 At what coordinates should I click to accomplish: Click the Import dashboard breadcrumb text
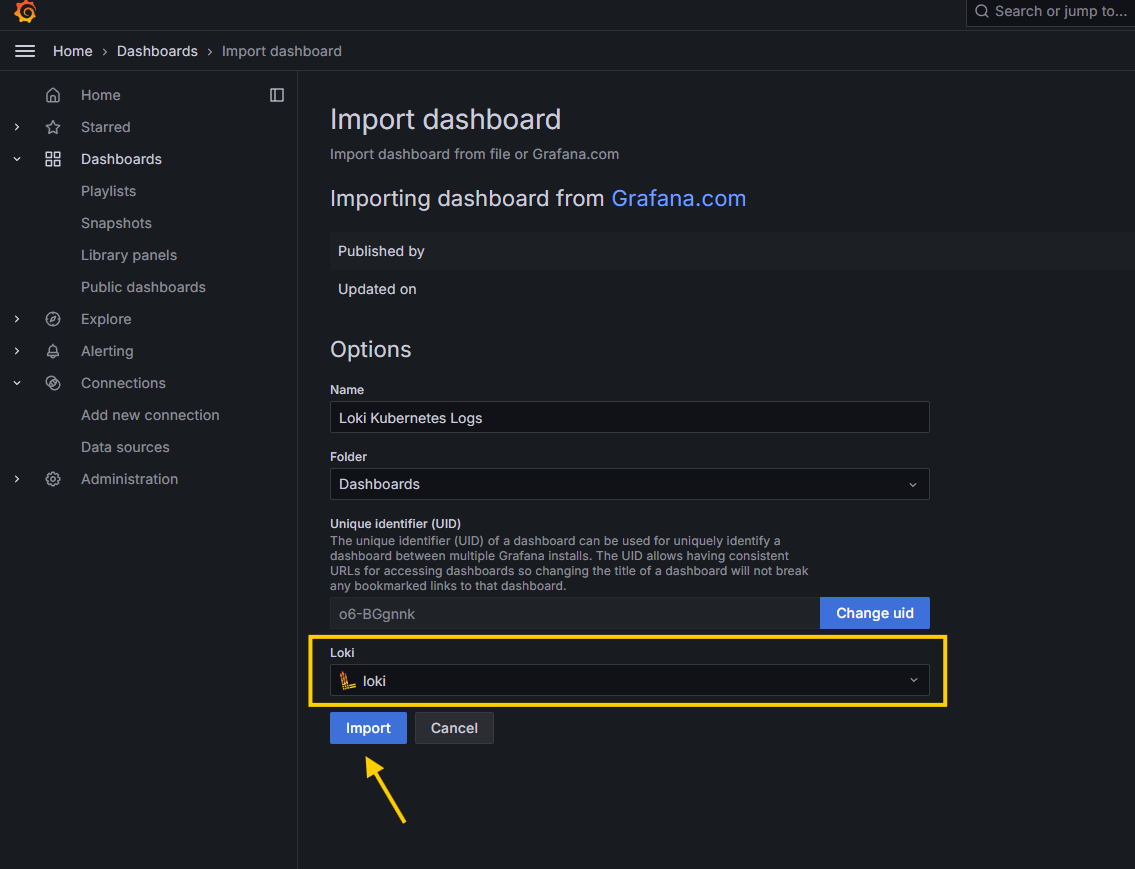(282, 51)
